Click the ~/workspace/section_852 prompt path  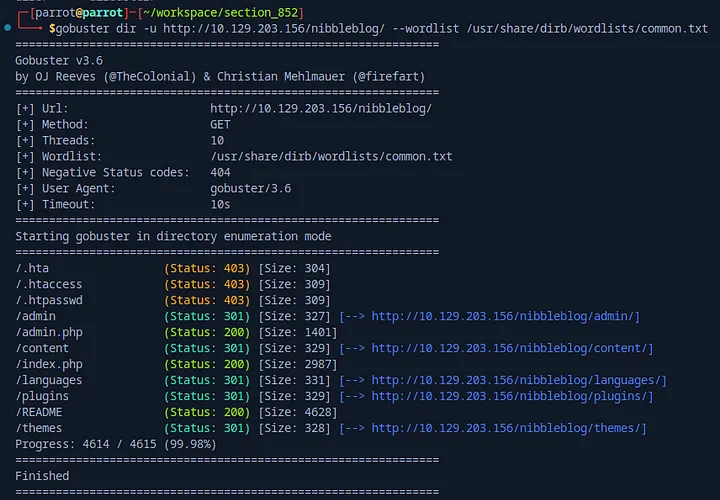pyautogui.click(x=230, y=11)
